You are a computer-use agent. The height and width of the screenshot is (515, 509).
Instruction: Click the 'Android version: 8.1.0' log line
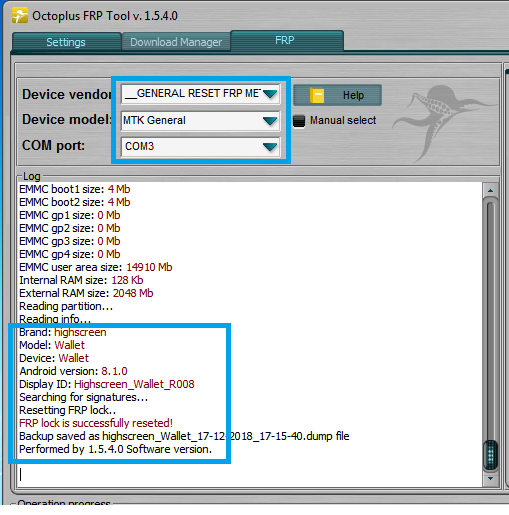pos(73,371)
